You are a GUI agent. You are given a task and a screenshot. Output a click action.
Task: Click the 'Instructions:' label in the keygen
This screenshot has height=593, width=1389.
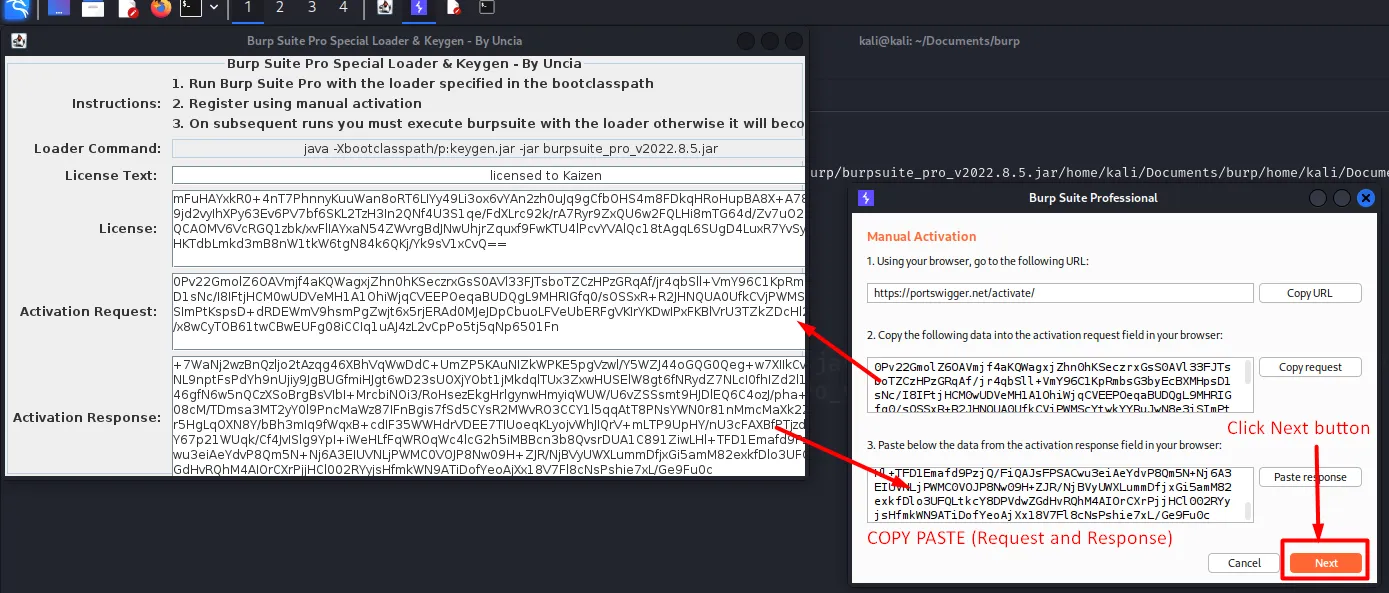pyautogui.click(x=116, y=103)
